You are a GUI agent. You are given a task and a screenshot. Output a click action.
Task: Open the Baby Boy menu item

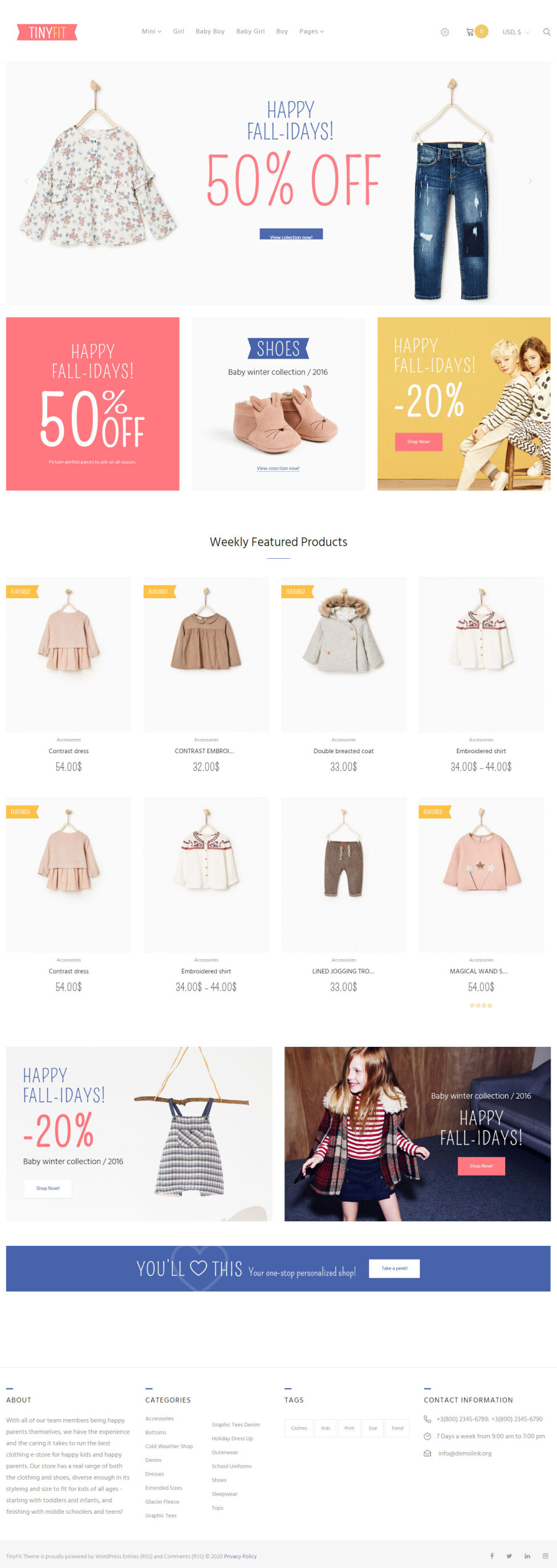[210, 32]
